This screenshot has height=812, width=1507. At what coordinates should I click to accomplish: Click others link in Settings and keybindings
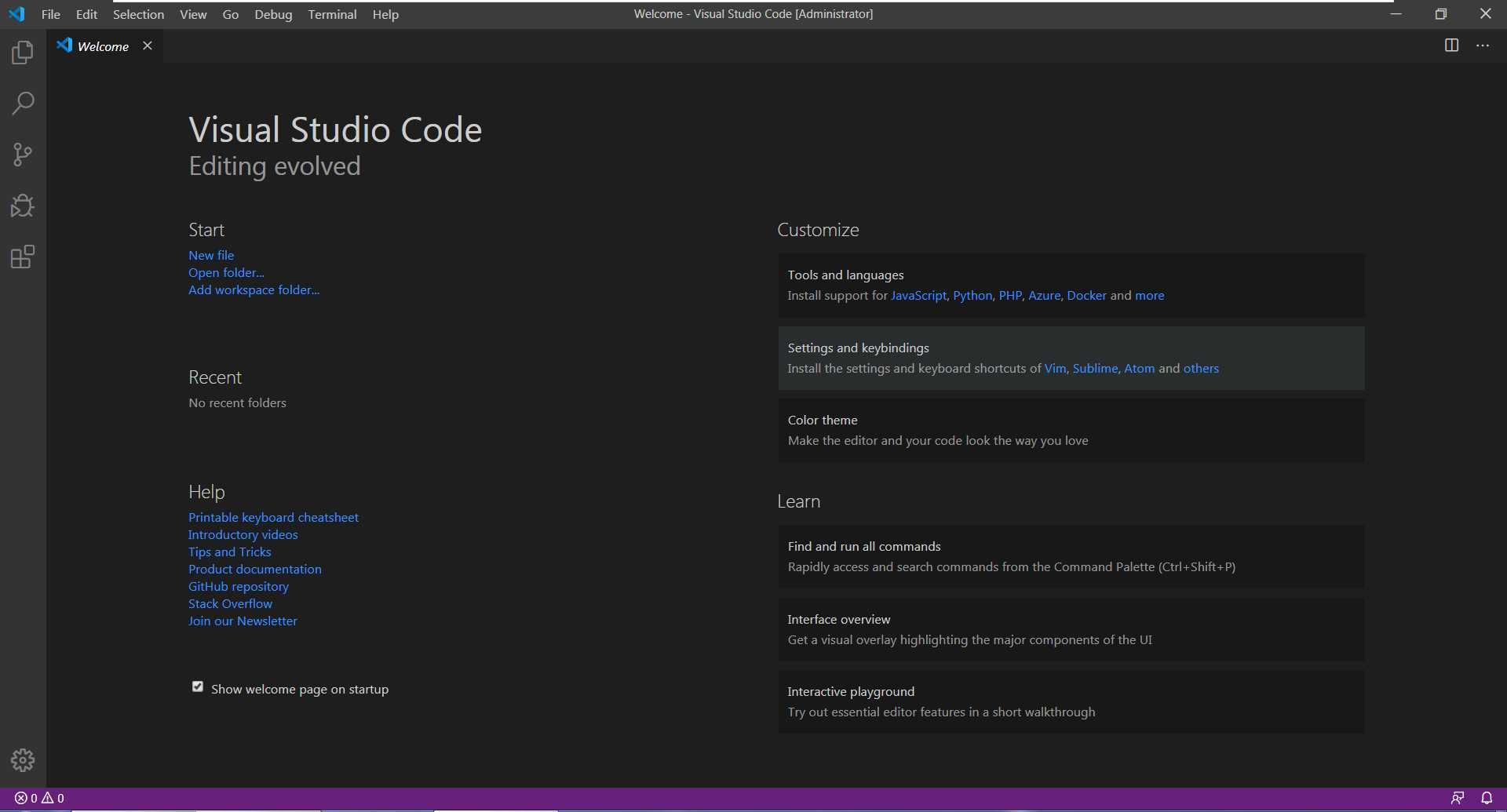pos(1201,368)
